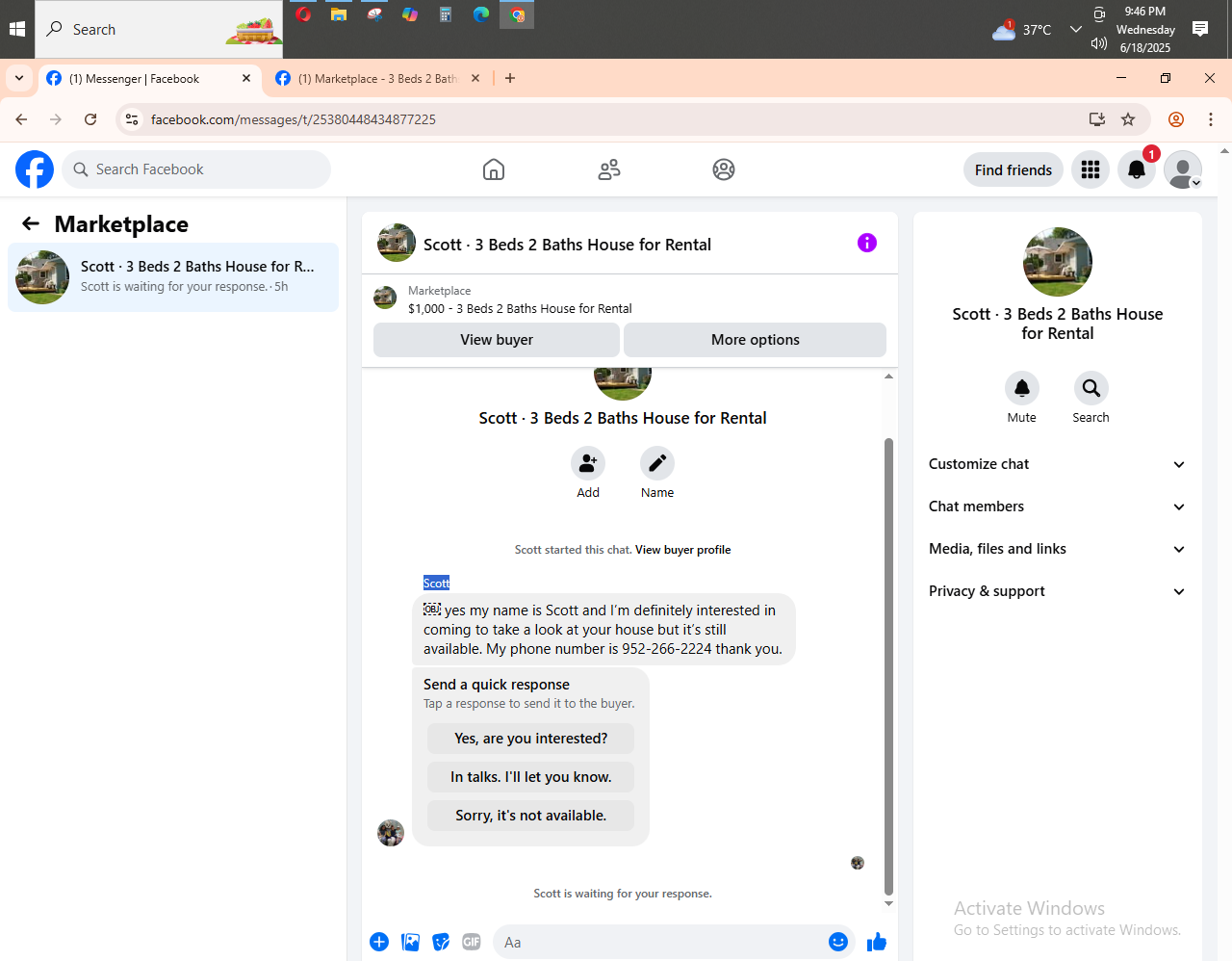Click the message input box
Image resolution: width=1232 pixels, height=961 pixels.
(x=675, y=942)
